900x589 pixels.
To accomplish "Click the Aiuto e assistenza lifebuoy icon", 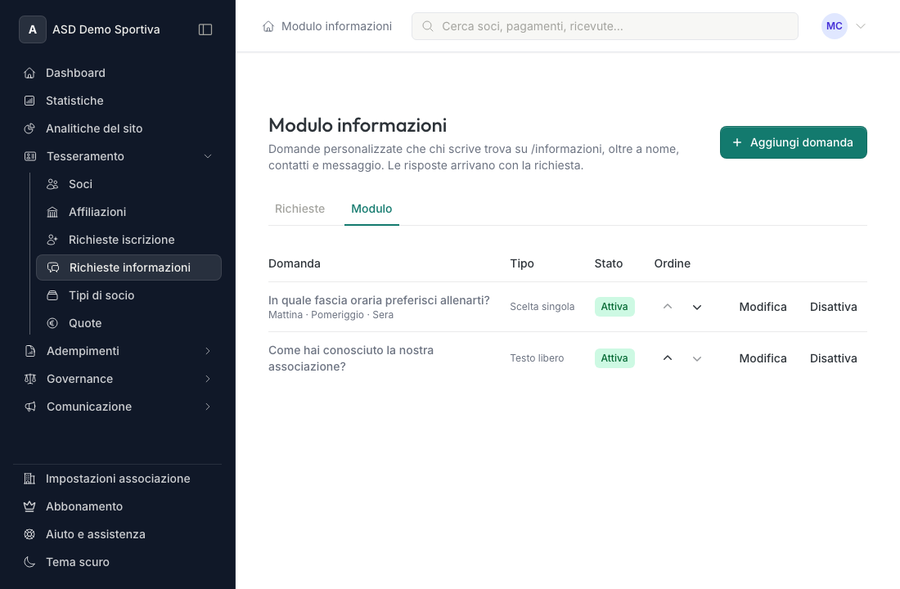I will [30, 534].
